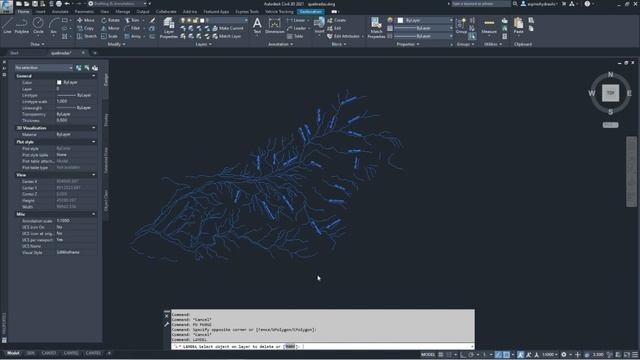Click the Stretch tool

pyautogui.click(x=87, y=36)
